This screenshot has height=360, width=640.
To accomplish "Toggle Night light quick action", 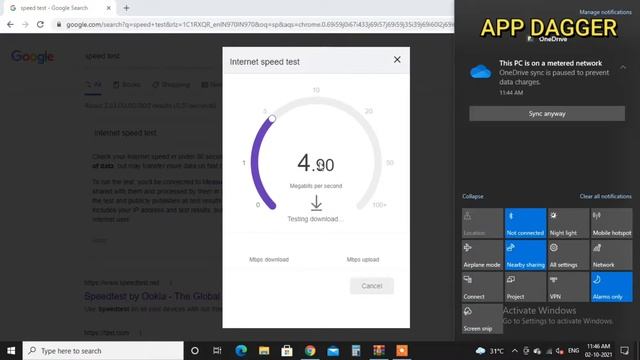I will click(x=569, y=223).
